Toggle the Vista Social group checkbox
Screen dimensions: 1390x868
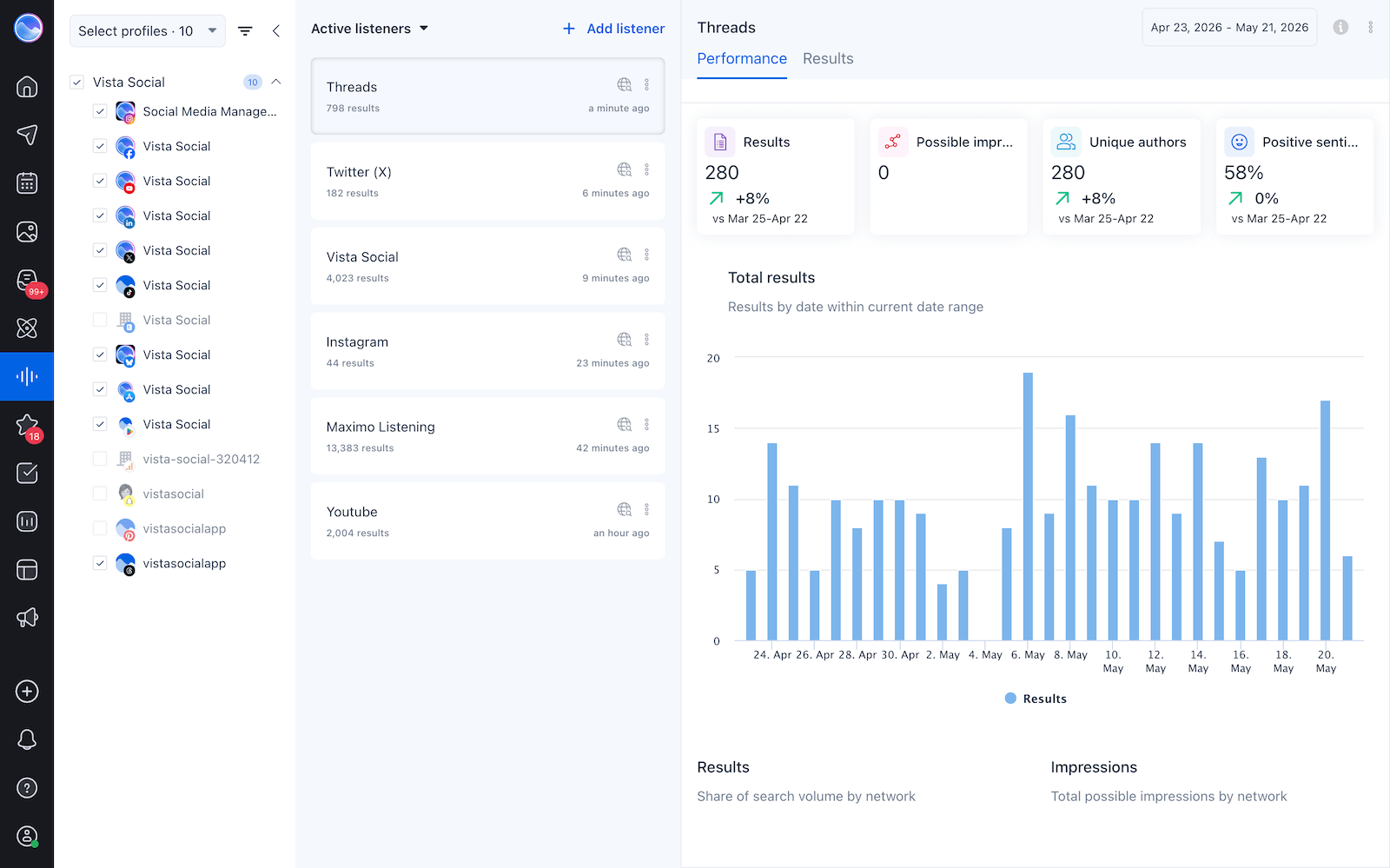click(x=77, y=83)
